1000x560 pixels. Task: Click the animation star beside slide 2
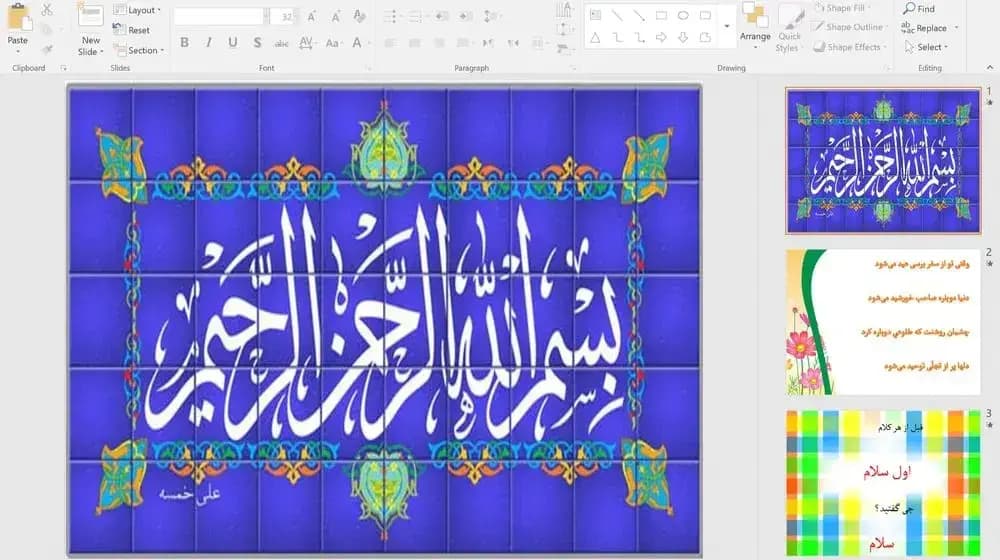[x=989, y=263]
